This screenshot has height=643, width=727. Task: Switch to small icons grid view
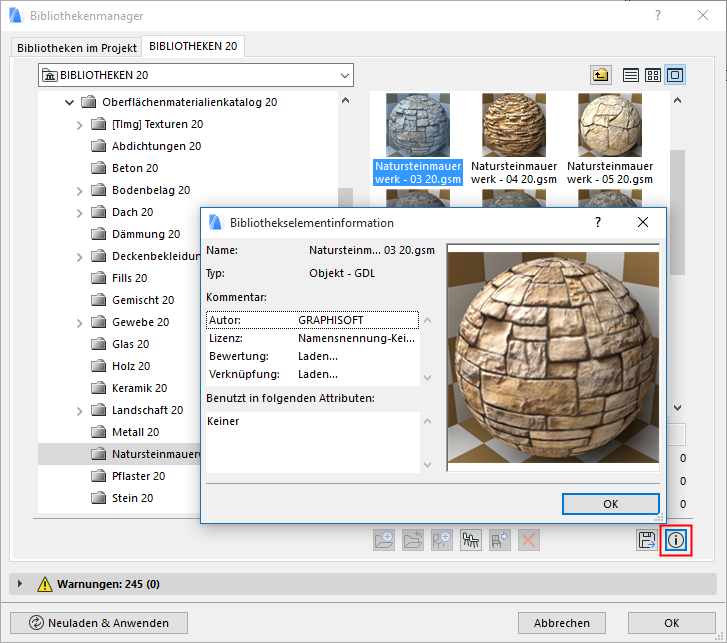point(653,75)
